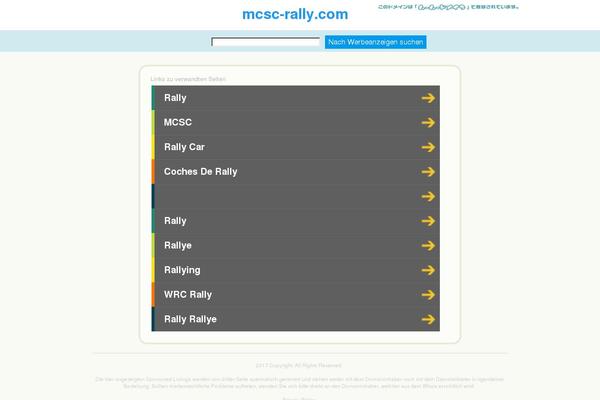The height and width of the screenshot is (400, 600).
Task: Open the MCSC related link
Action: click(178, 122)
